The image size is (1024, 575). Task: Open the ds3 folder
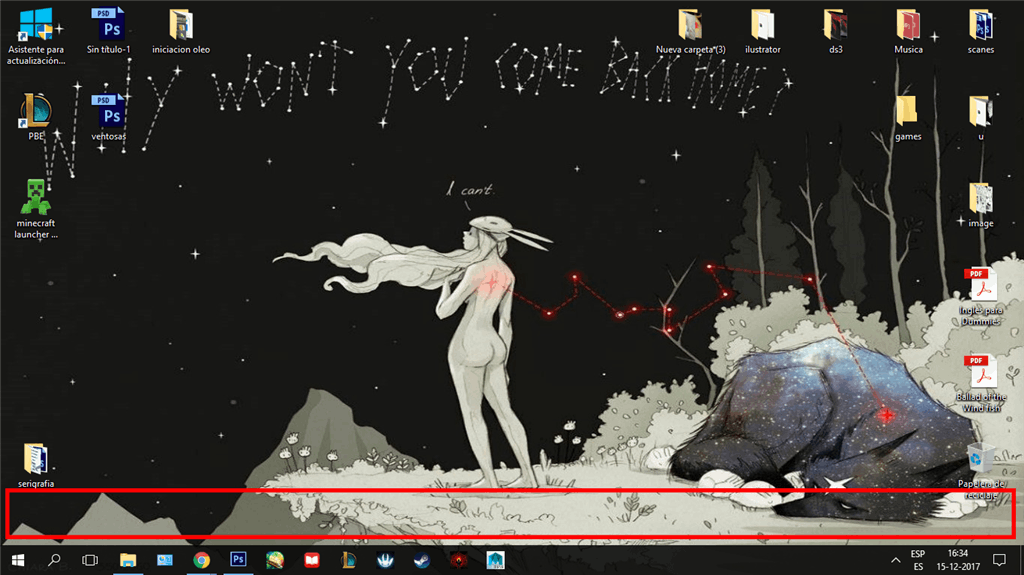[835, 31]
